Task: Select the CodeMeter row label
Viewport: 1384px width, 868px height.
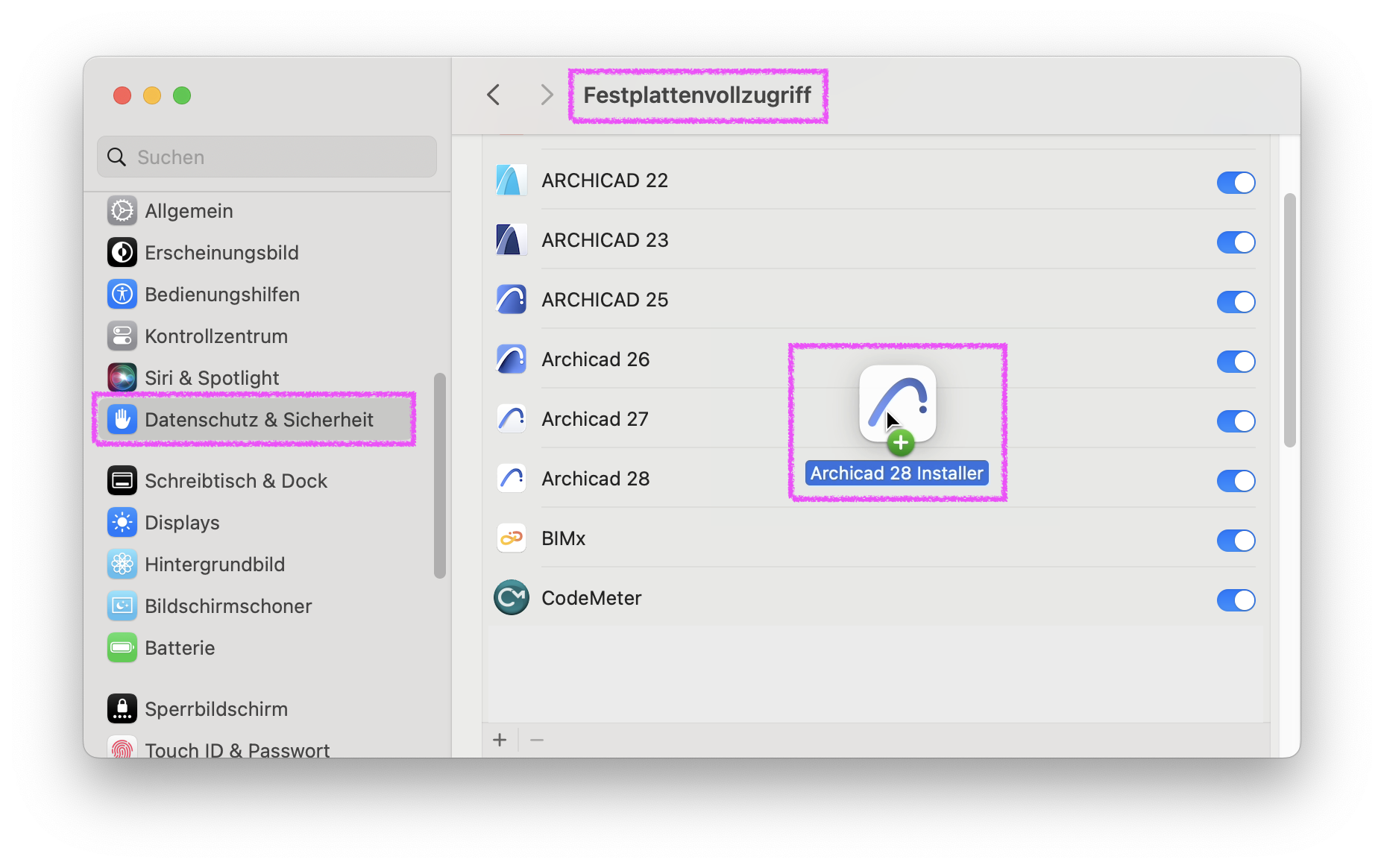Action: click(591, 598)
